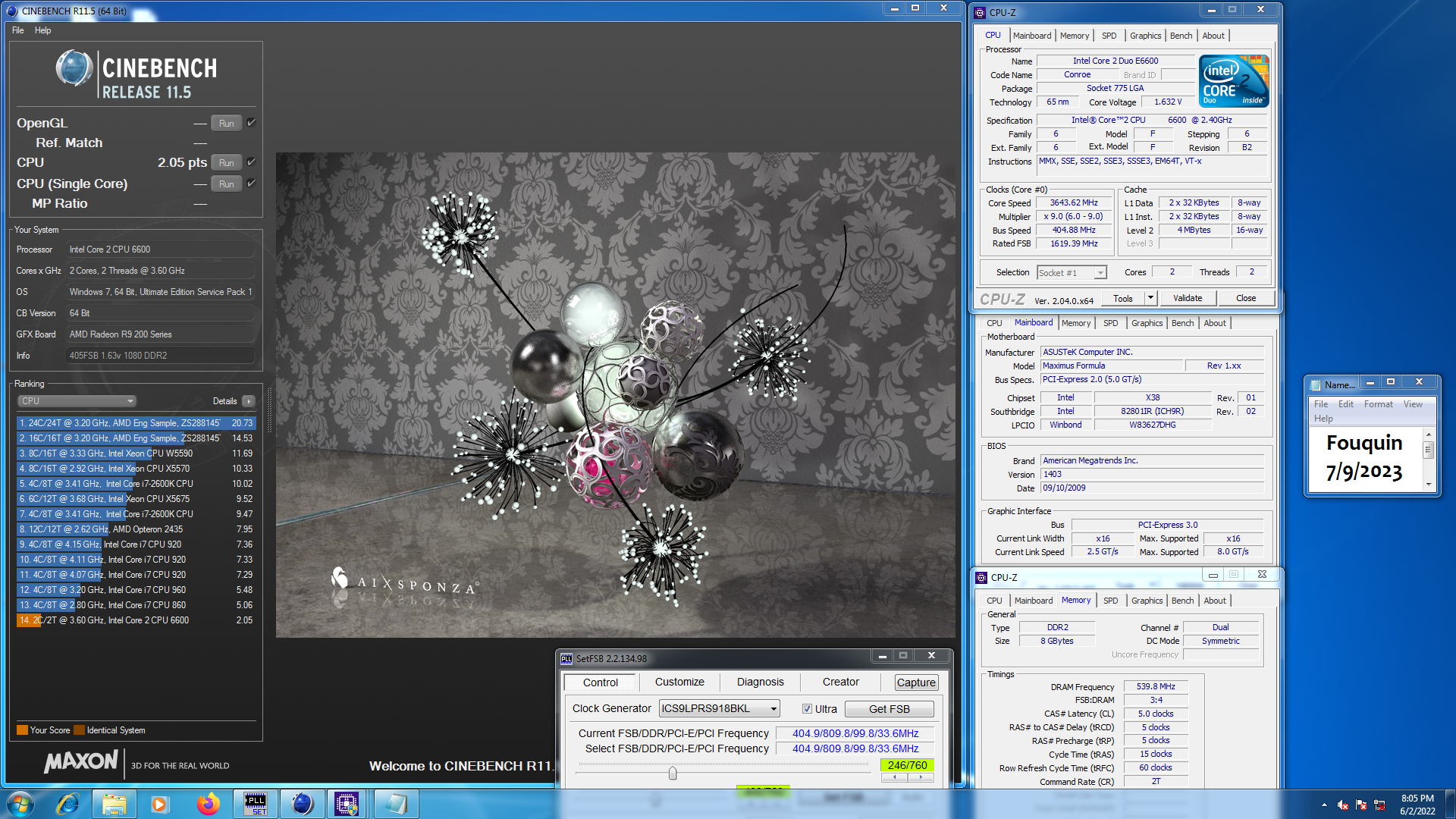Open the Action Center flag tray icon
The height and width of the screenshot is (819, 1456).
coord(1361,805)
